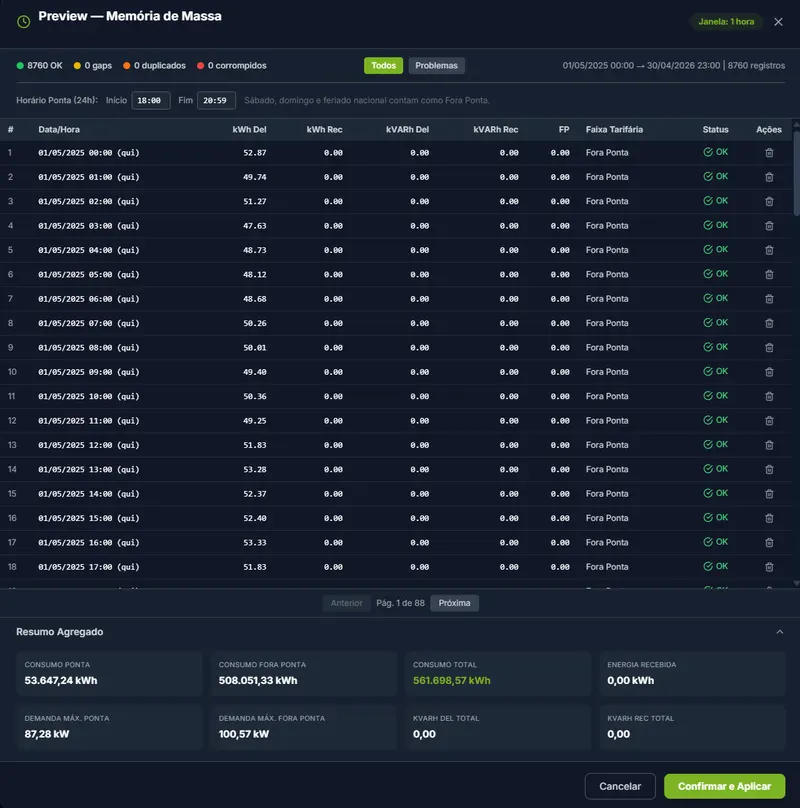Delete the 01/05/2025 00:00 record

click(x=769, y=153)
